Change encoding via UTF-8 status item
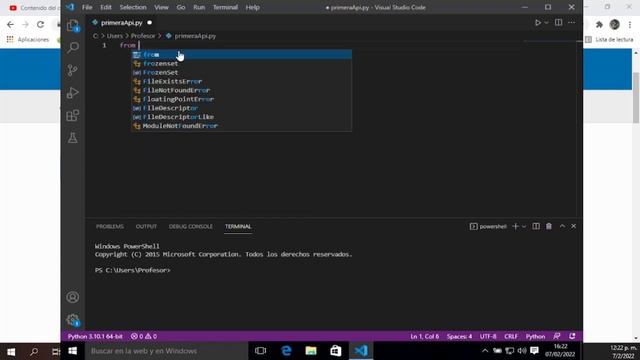Screen dimensions: 640x360 (488, 337)
